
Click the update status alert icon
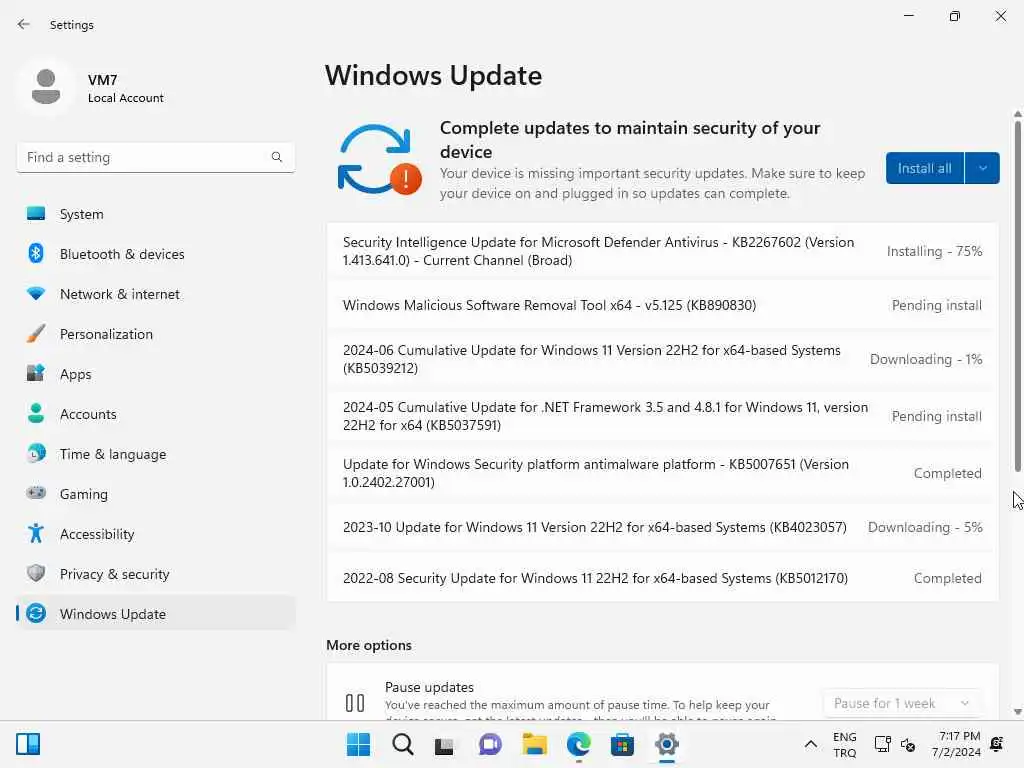[380, 160]
